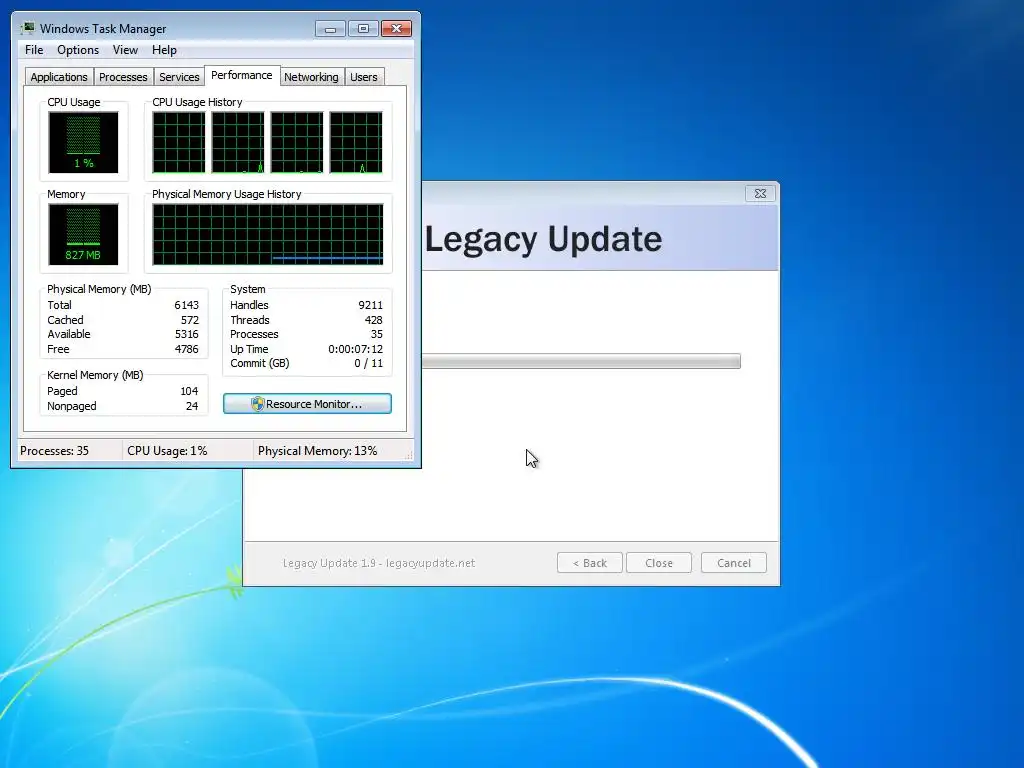The height and width of the screenshot is (768, 1024).
Task: Open the View menu
Action: click(x=125, y=50)
